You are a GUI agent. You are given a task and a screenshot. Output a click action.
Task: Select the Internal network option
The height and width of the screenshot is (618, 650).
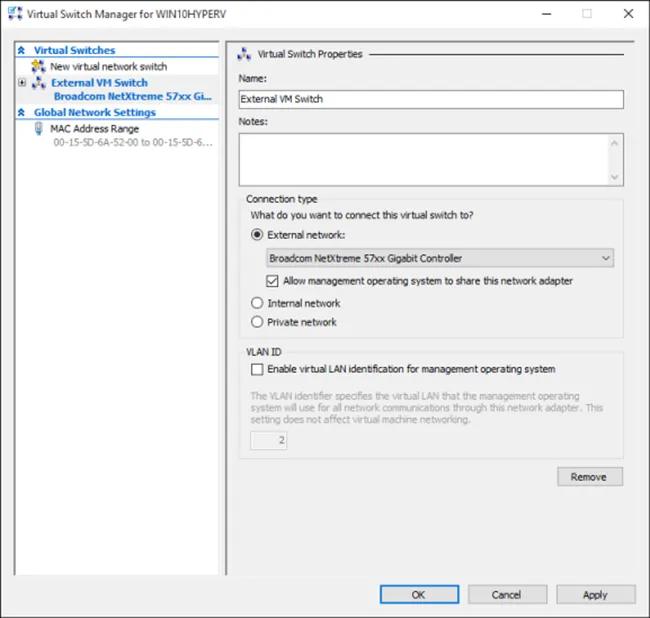pos(258,303)
